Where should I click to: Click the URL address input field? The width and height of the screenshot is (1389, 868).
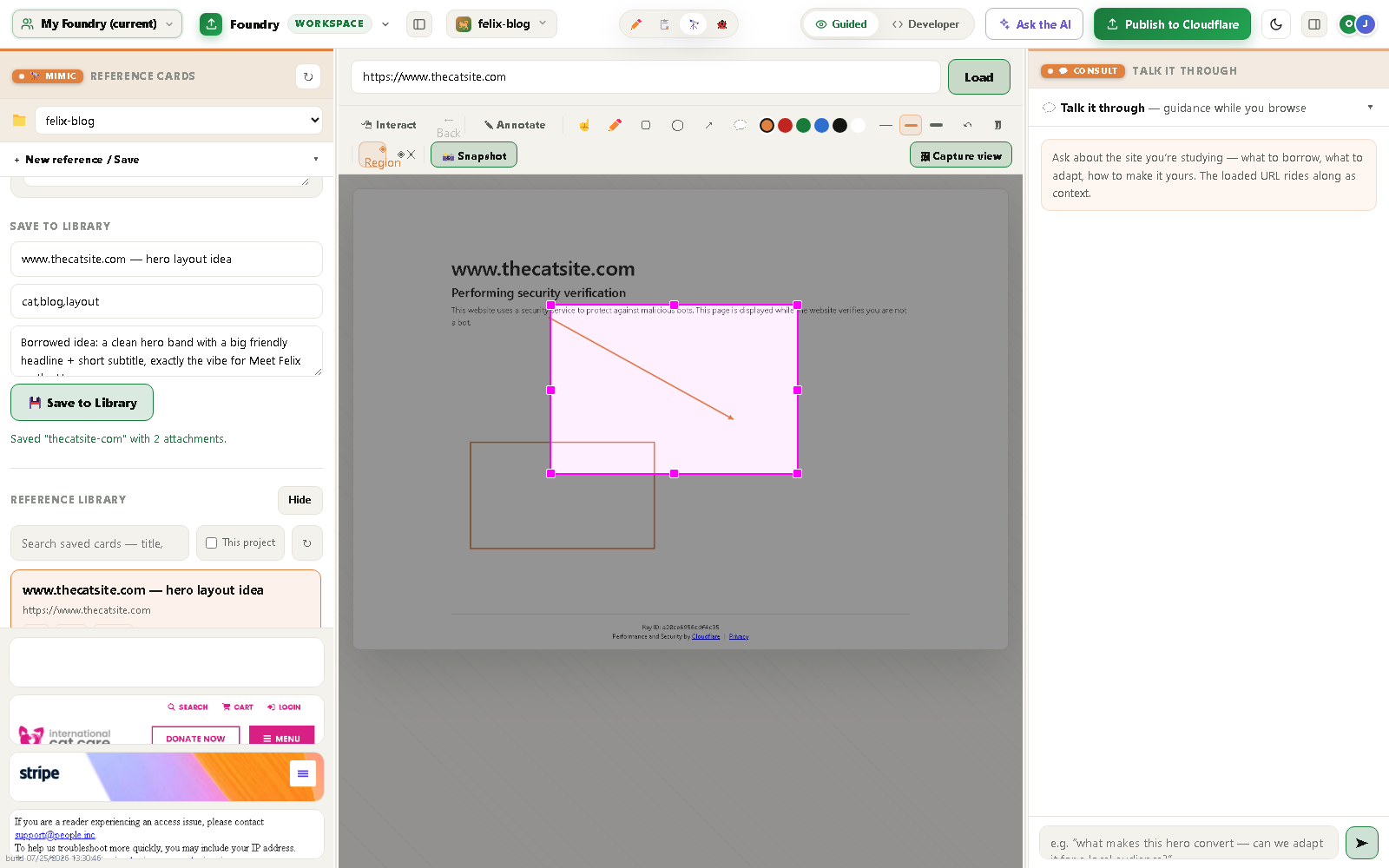coord(646,76)
